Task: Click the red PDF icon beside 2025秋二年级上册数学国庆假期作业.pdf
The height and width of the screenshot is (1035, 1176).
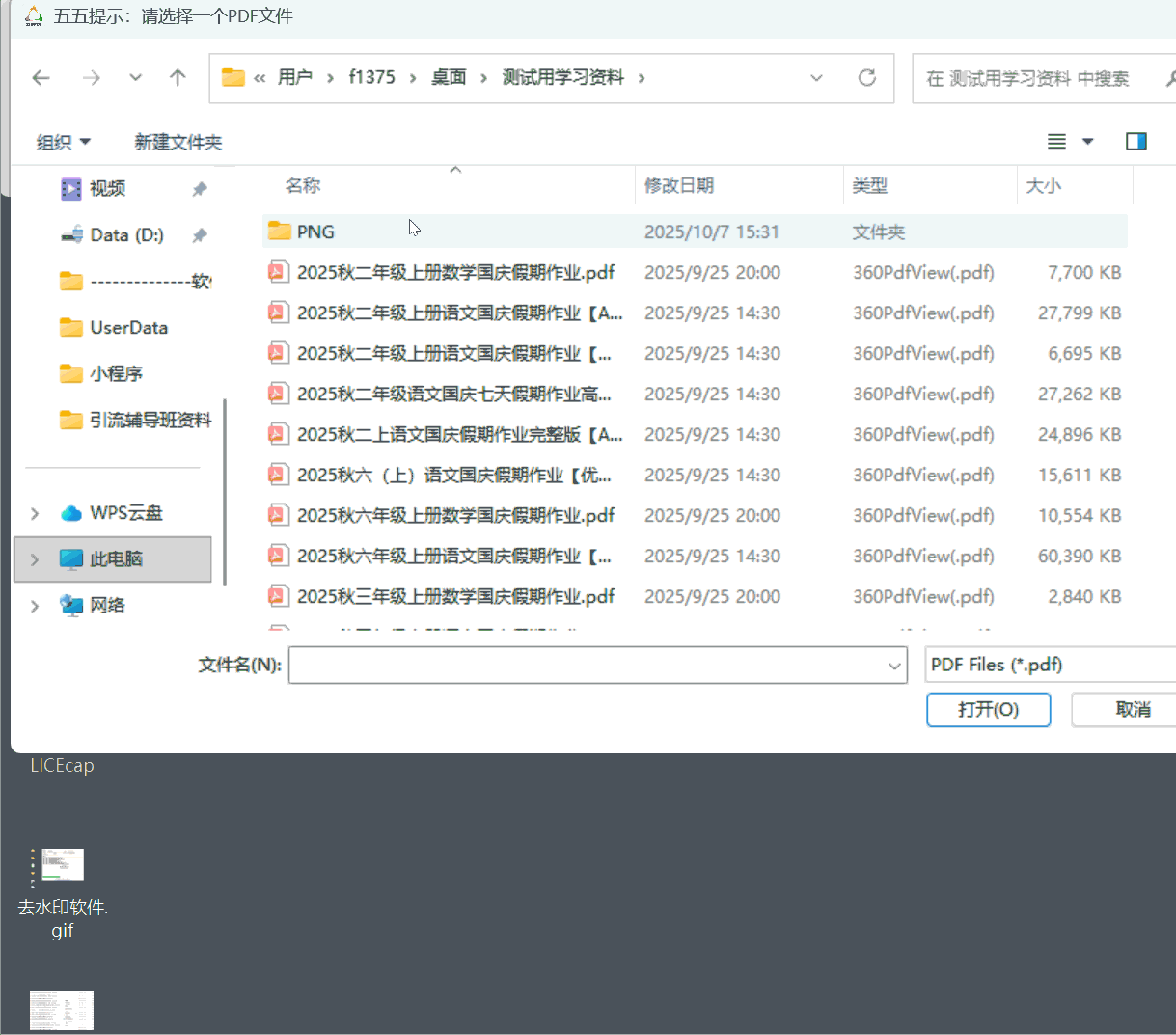Action: click(278, 271)
